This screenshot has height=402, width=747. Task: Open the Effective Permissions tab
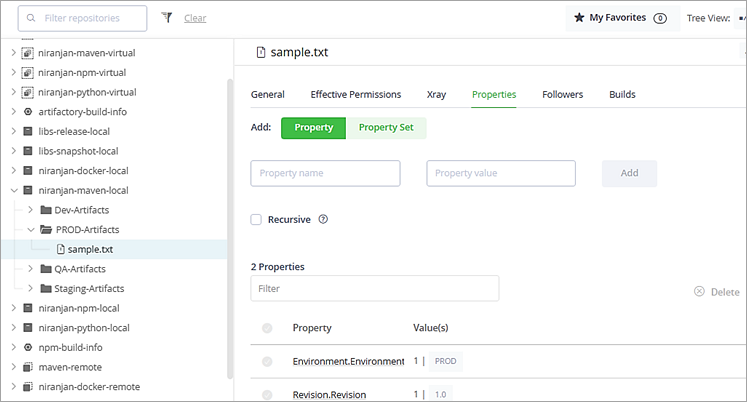(355, 94)
